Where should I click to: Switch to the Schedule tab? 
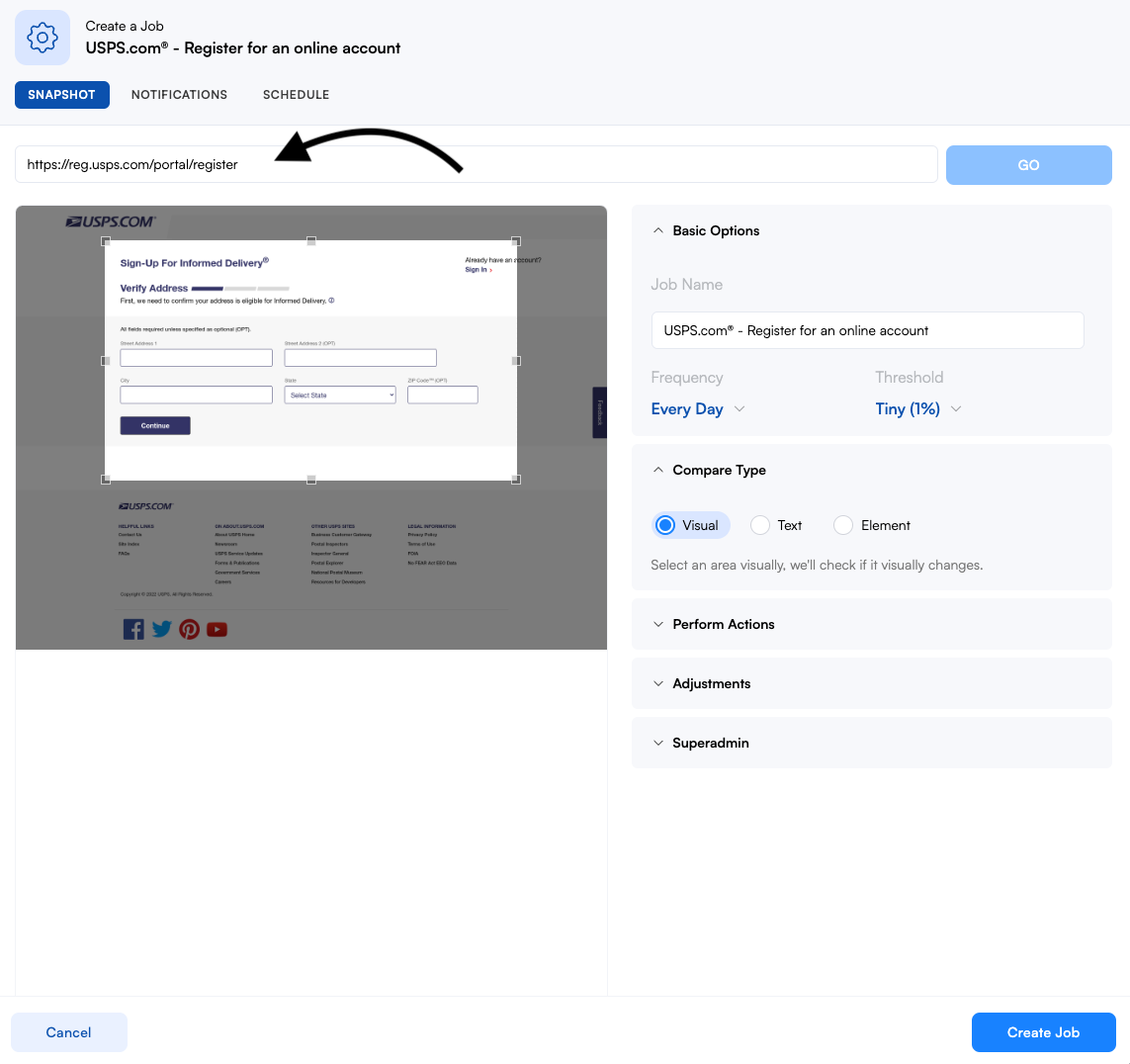click(297, 94)
